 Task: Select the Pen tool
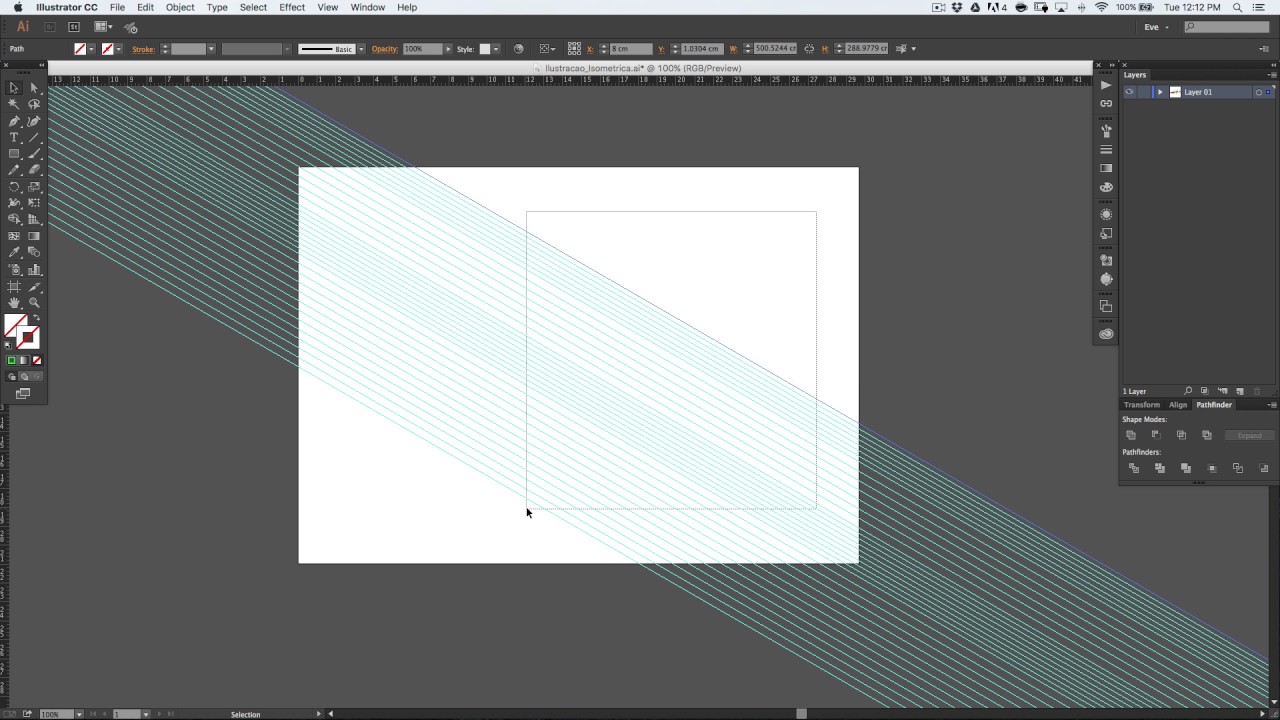(x=14, y=121)
